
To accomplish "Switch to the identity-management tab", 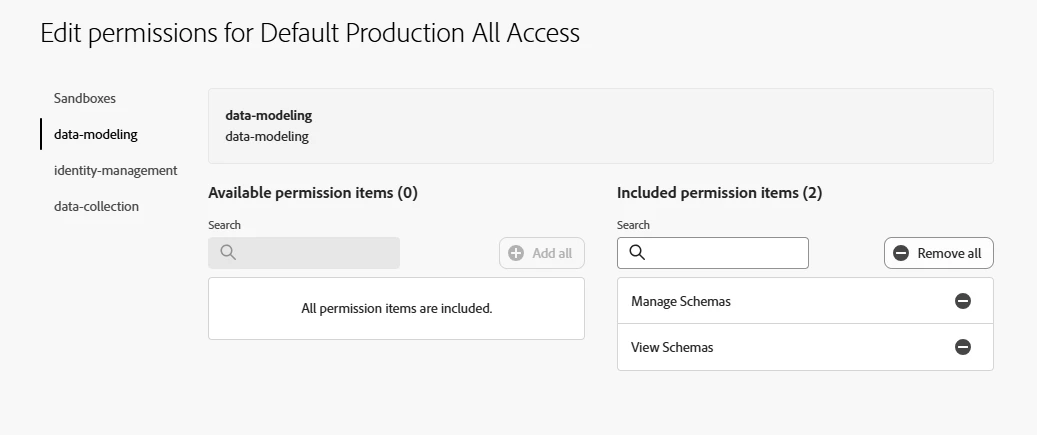I will click(x=116, y=170).
